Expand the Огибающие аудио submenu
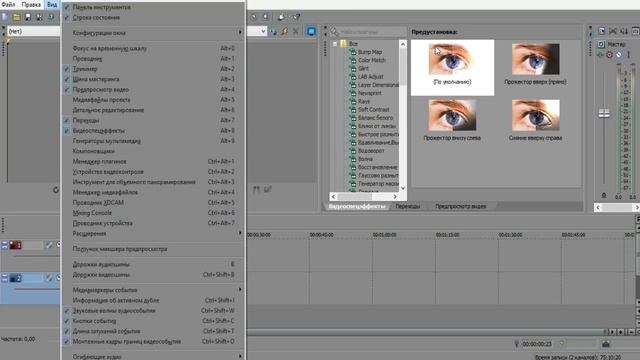The height and width of the screenshot is (360, 640). [x=153, y=357]
